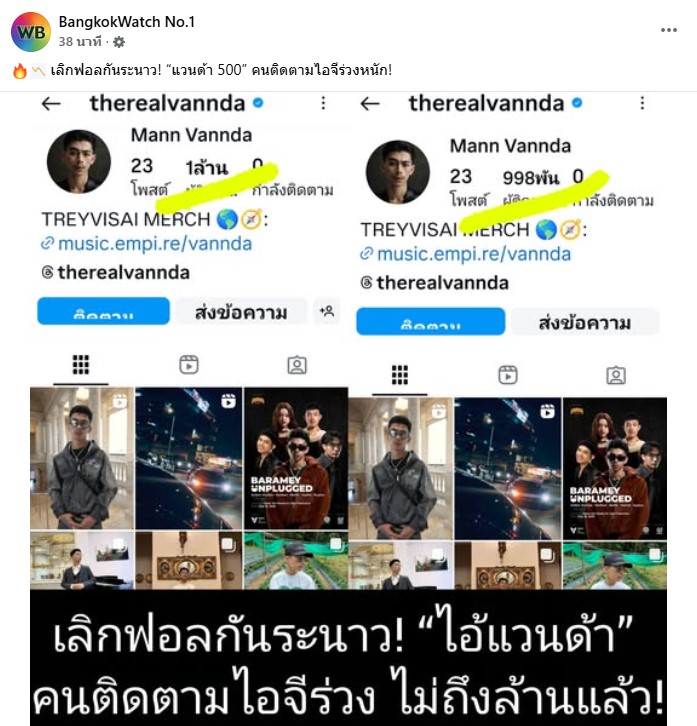Open the BangkokWatch No.1 profile avatar
Image resolution: width=697 pixels, height=726 pixels.
tap(31, 32)
